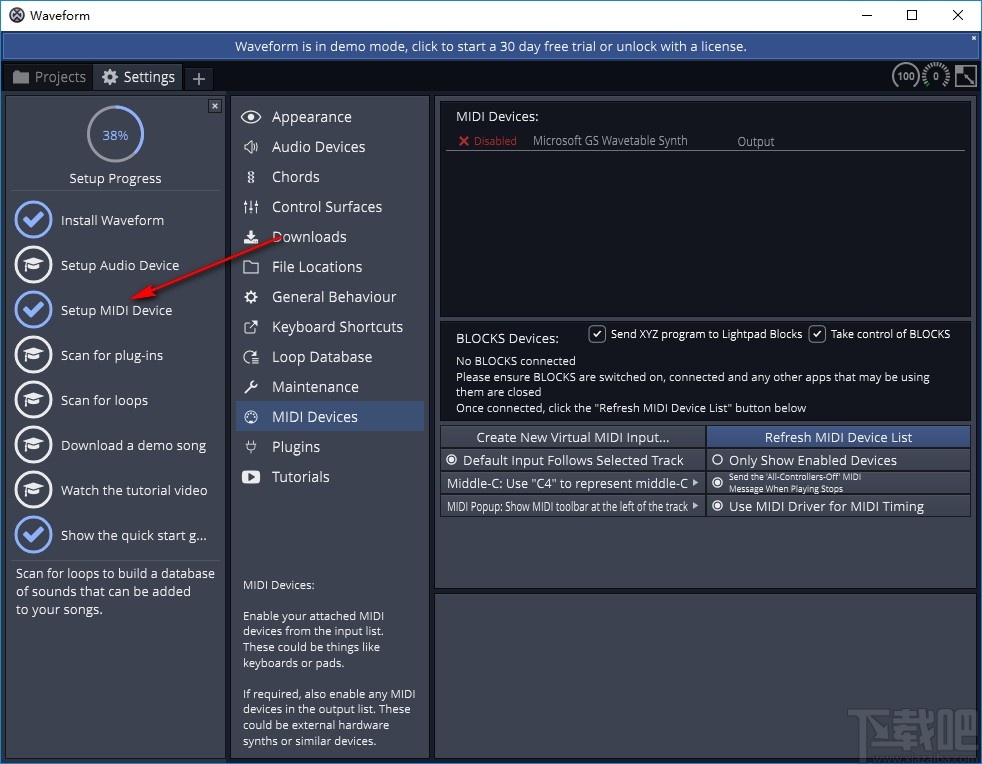Click the fullscreen arrow icon at top right
Image resolution: width=982 pixels, height=764 pixels.
[965, 76]
